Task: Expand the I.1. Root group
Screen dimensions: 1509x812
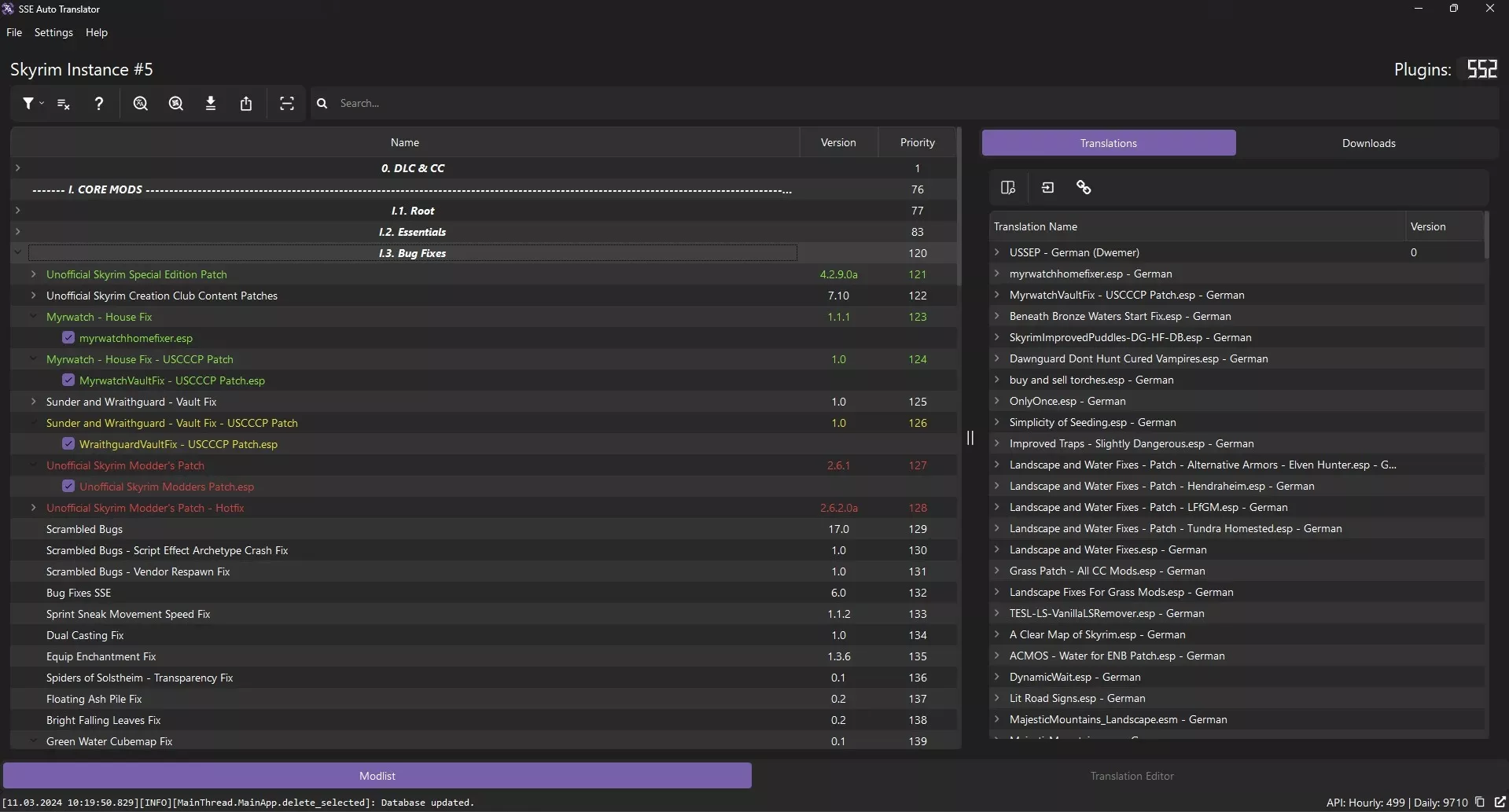Action: [x=18, y=210]
